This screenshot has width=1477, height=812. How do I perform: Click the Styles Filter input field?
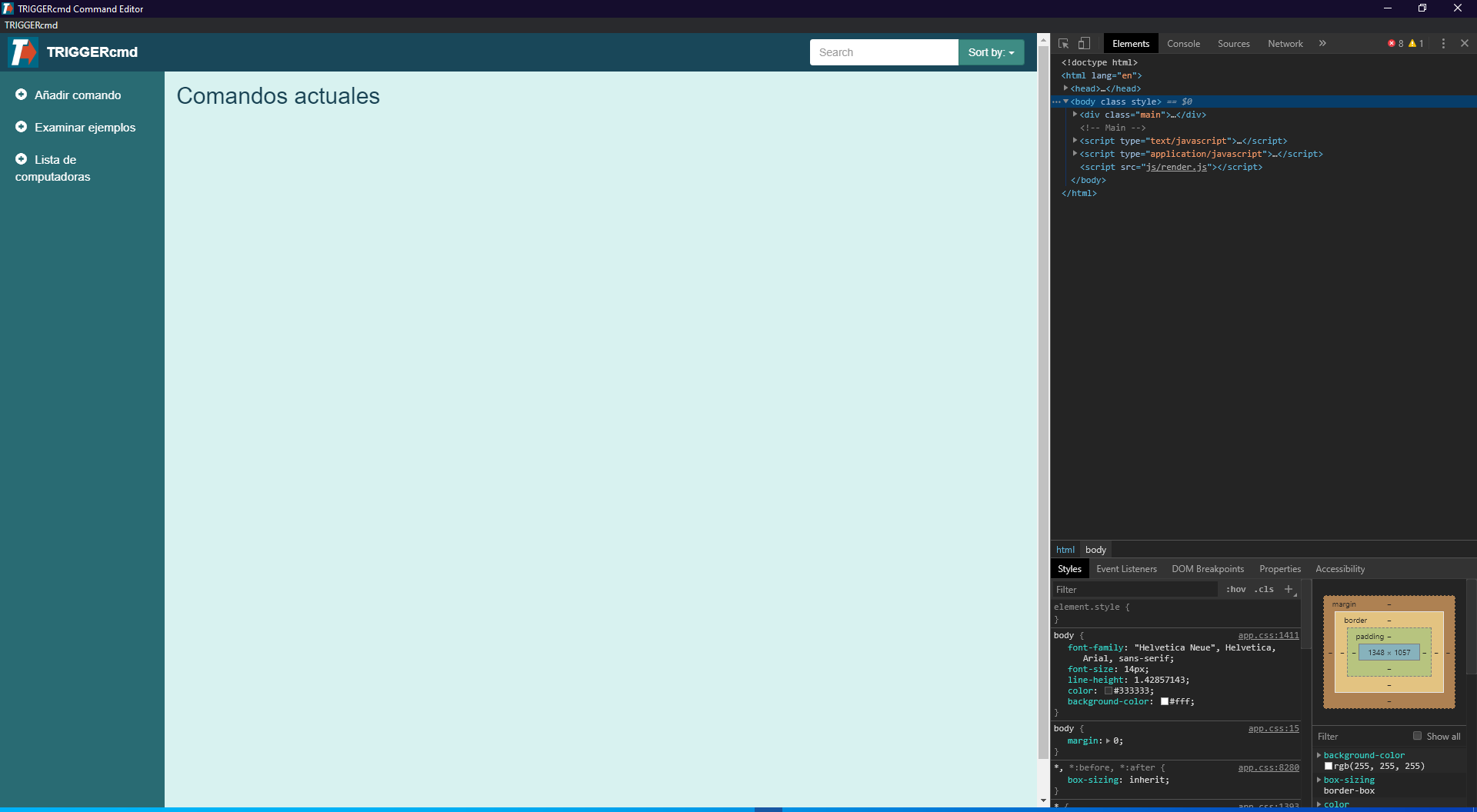[x=1135, y=589]
